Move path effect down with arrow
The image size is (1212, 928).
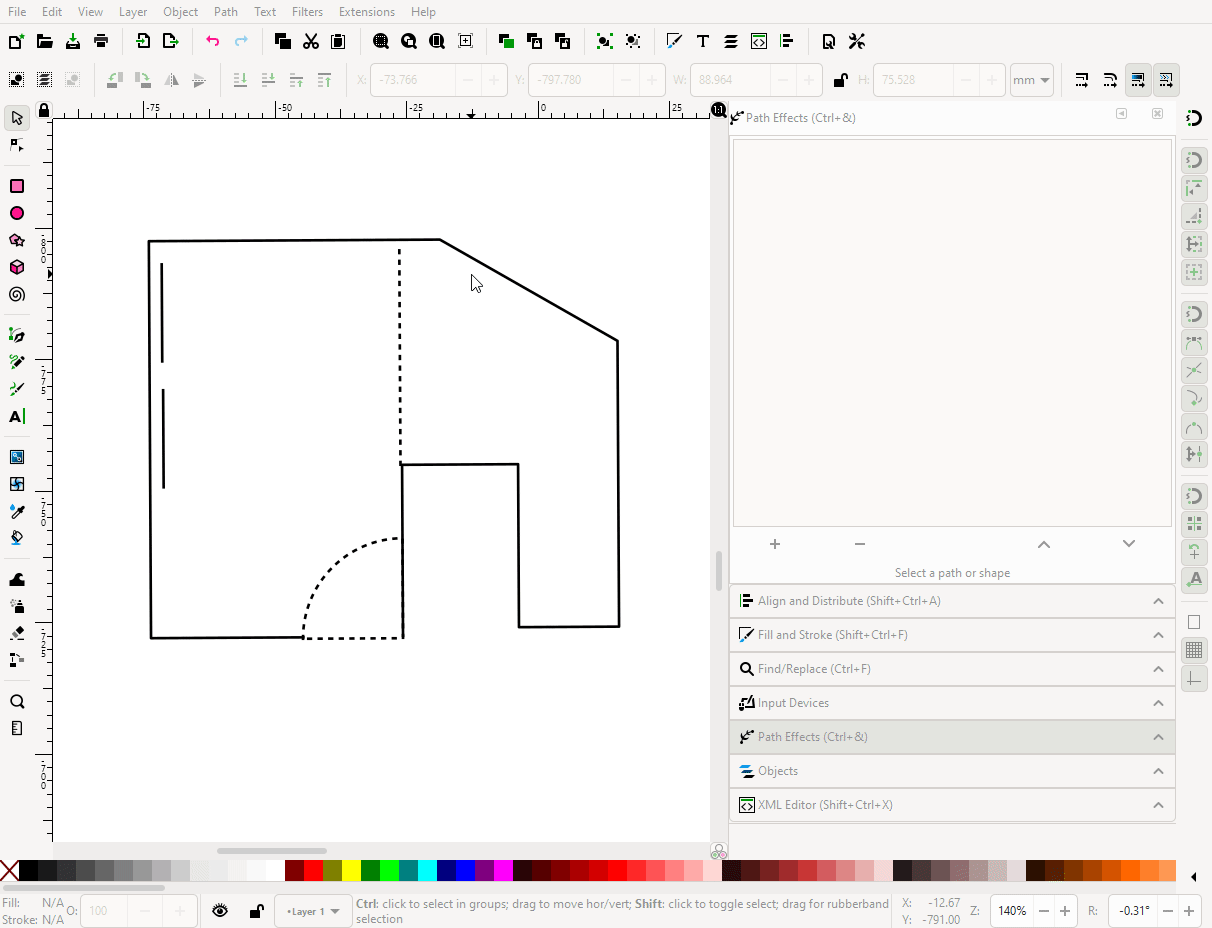(1129, 544)
